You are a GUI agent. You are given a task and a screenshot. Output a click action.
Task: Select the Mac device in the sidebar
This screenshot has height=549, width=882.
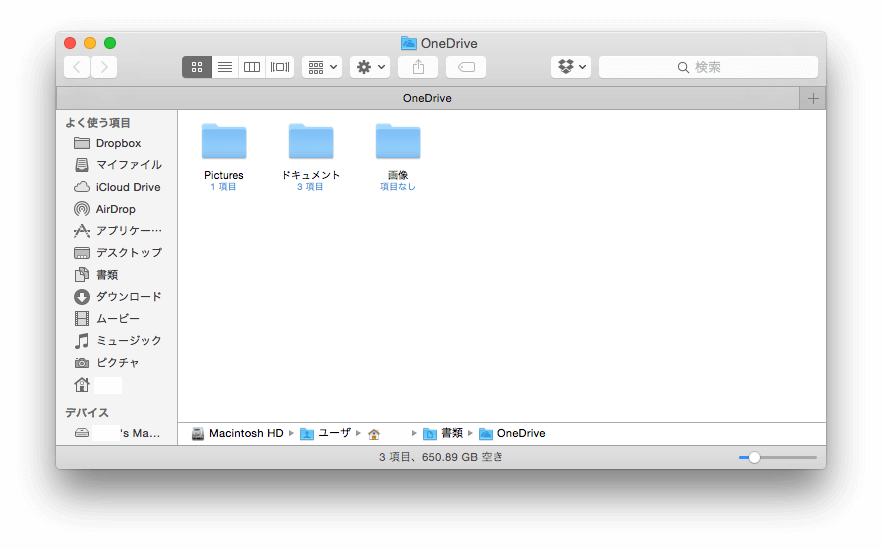[118, 433]
